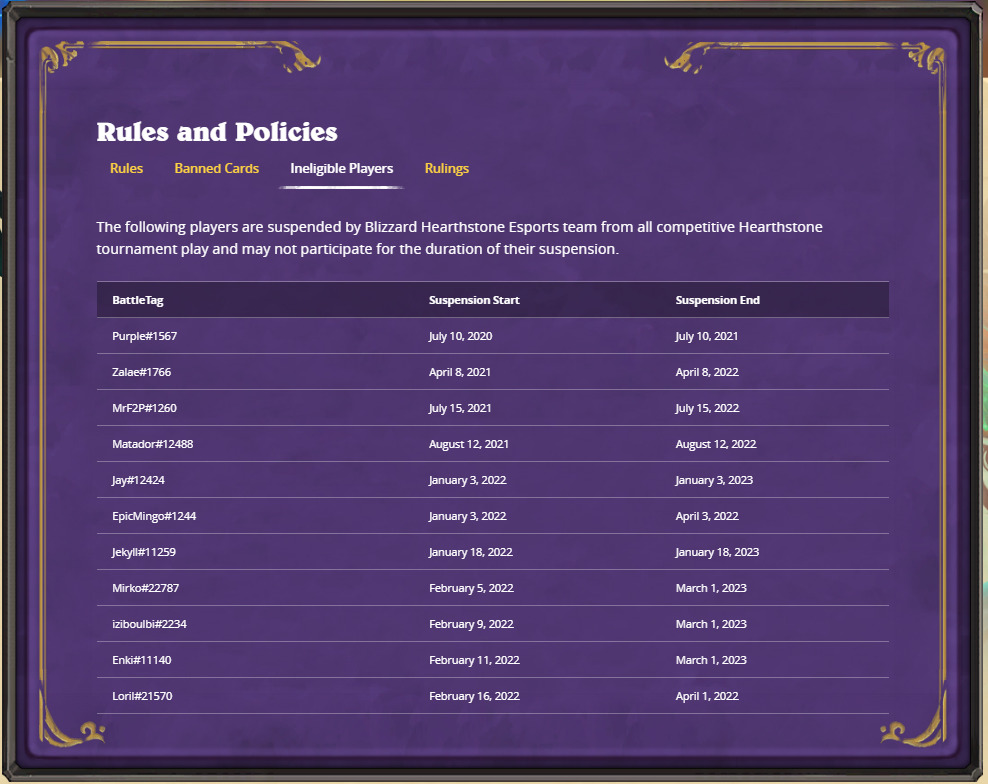The image size is (988, 784).
Task: Click on Matador#12488 in the table
Action: (152, 444)
